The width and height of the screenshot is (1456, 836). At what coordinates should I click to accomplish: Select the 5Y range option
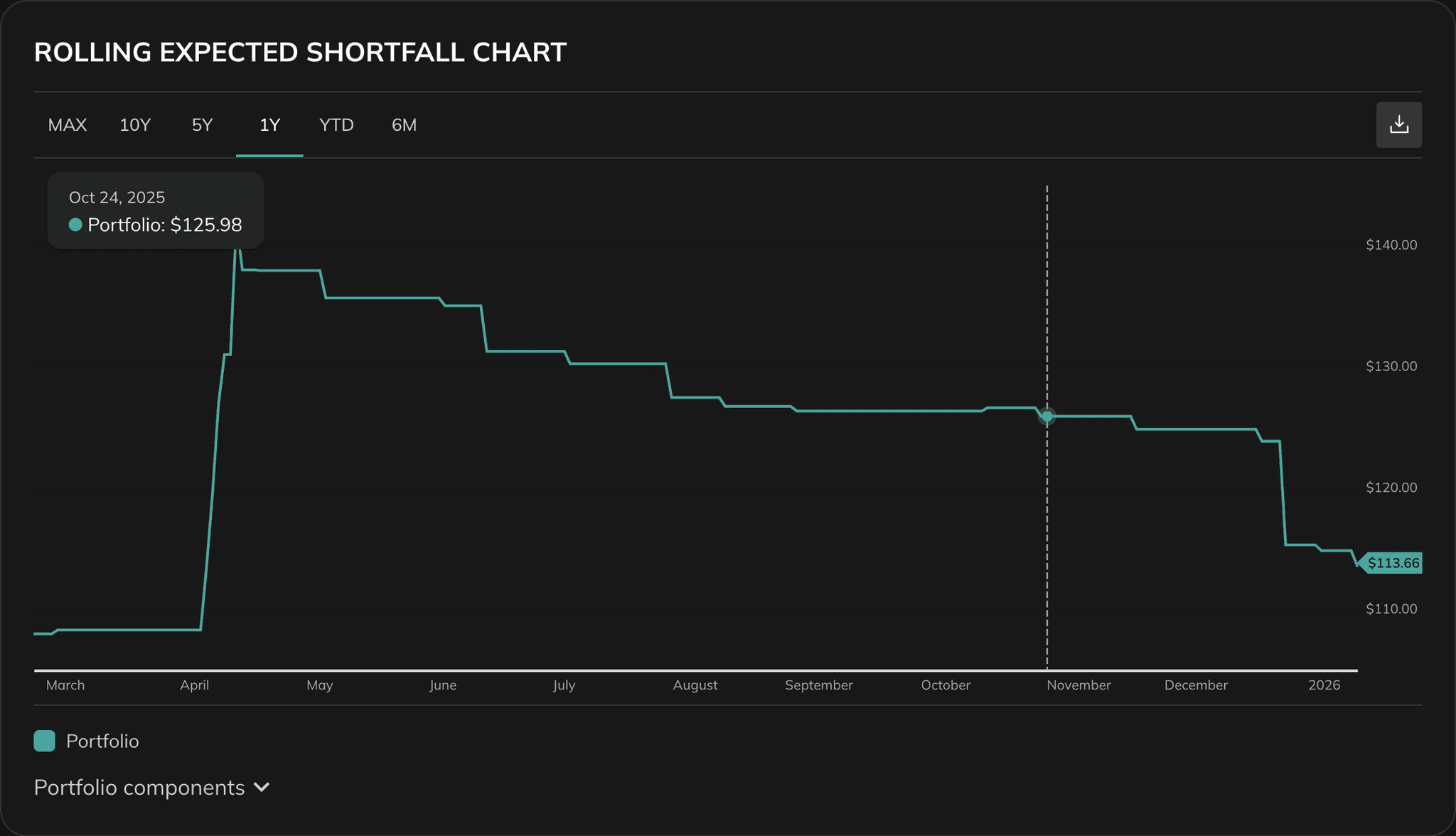[x=201, y=124]
